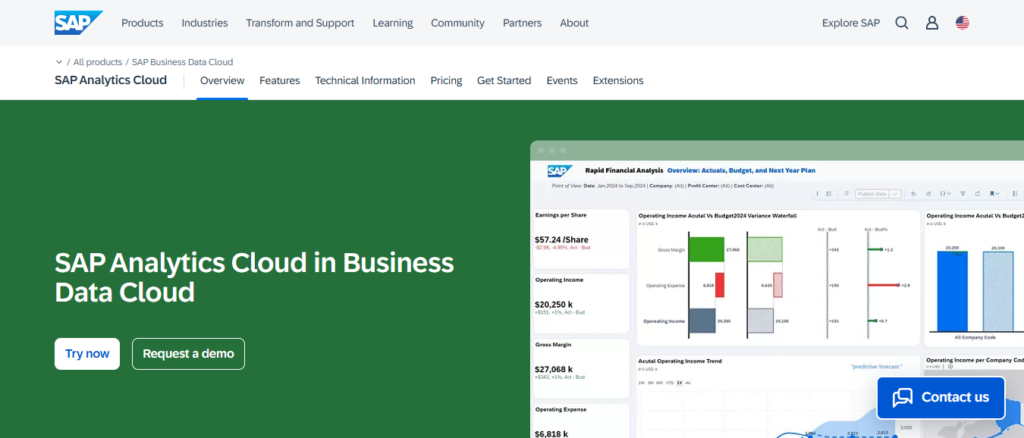The width and height of the screenshot is (1024, 438).
Task: Open the Get Started tab
Action: pyautogui.click(x=504, y=80)
